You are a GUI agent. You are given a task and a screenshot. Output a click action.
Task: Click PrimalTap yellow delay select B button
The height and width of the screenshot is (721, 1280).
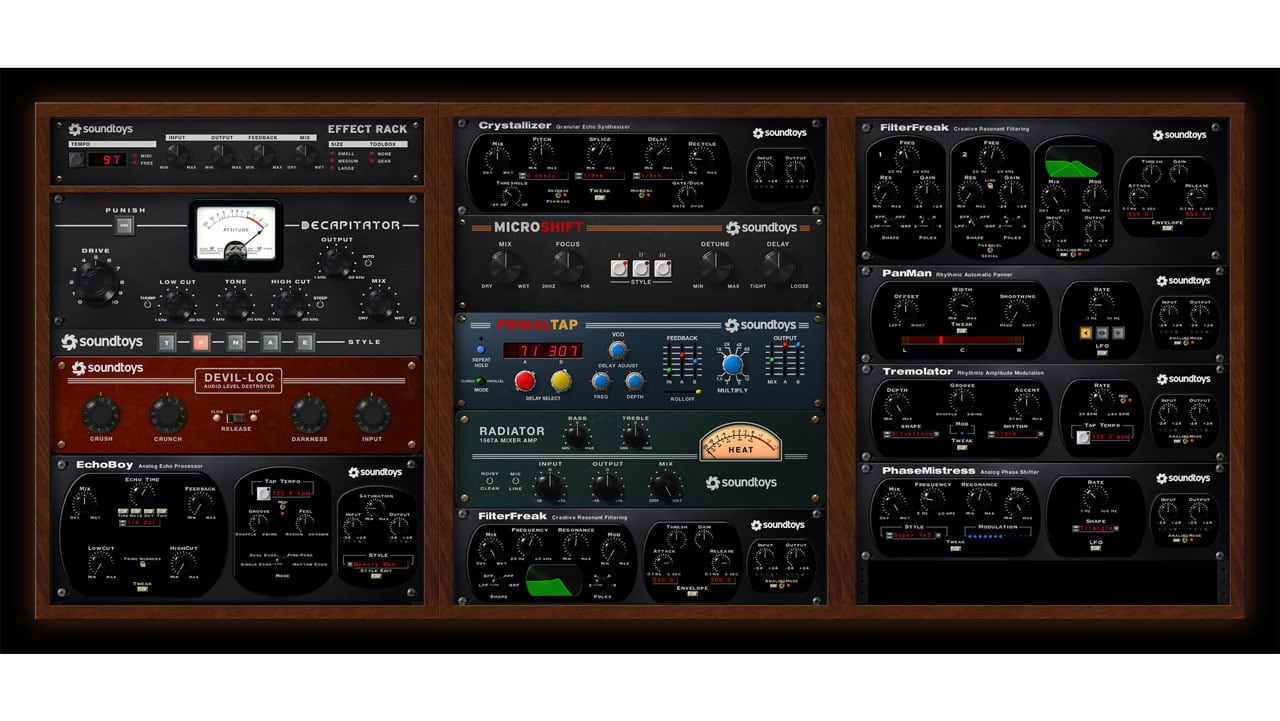pyautogui.click(x=561, y=381)
